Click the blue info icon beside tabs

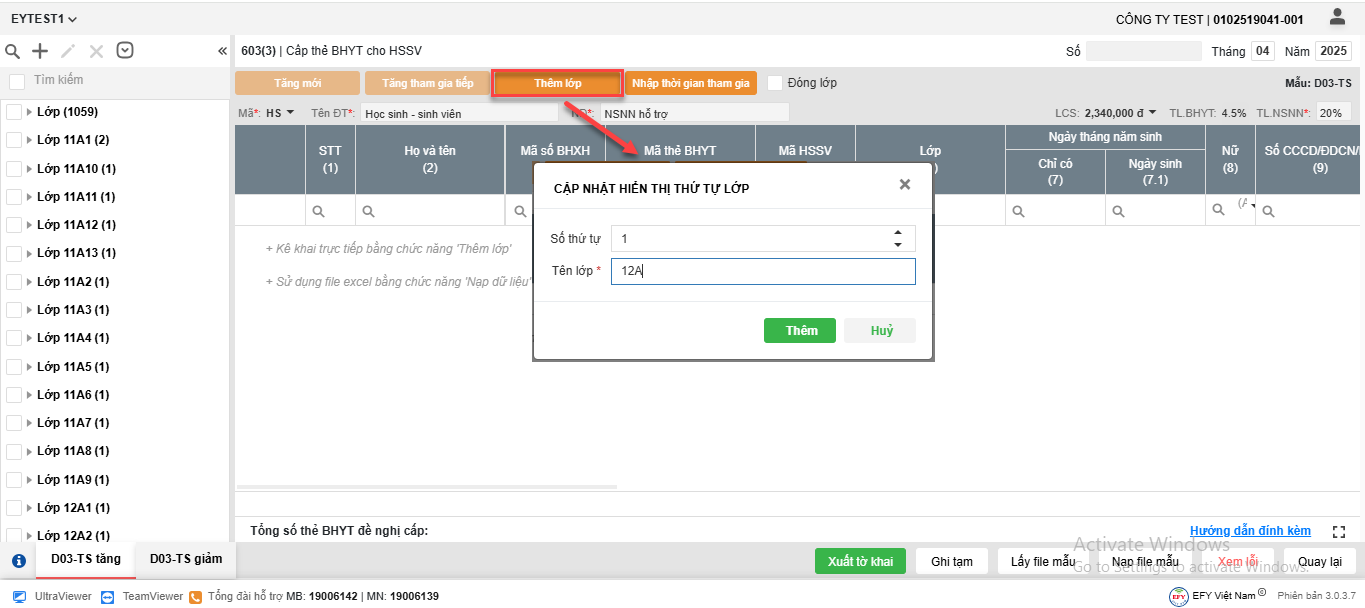[18, 561]
